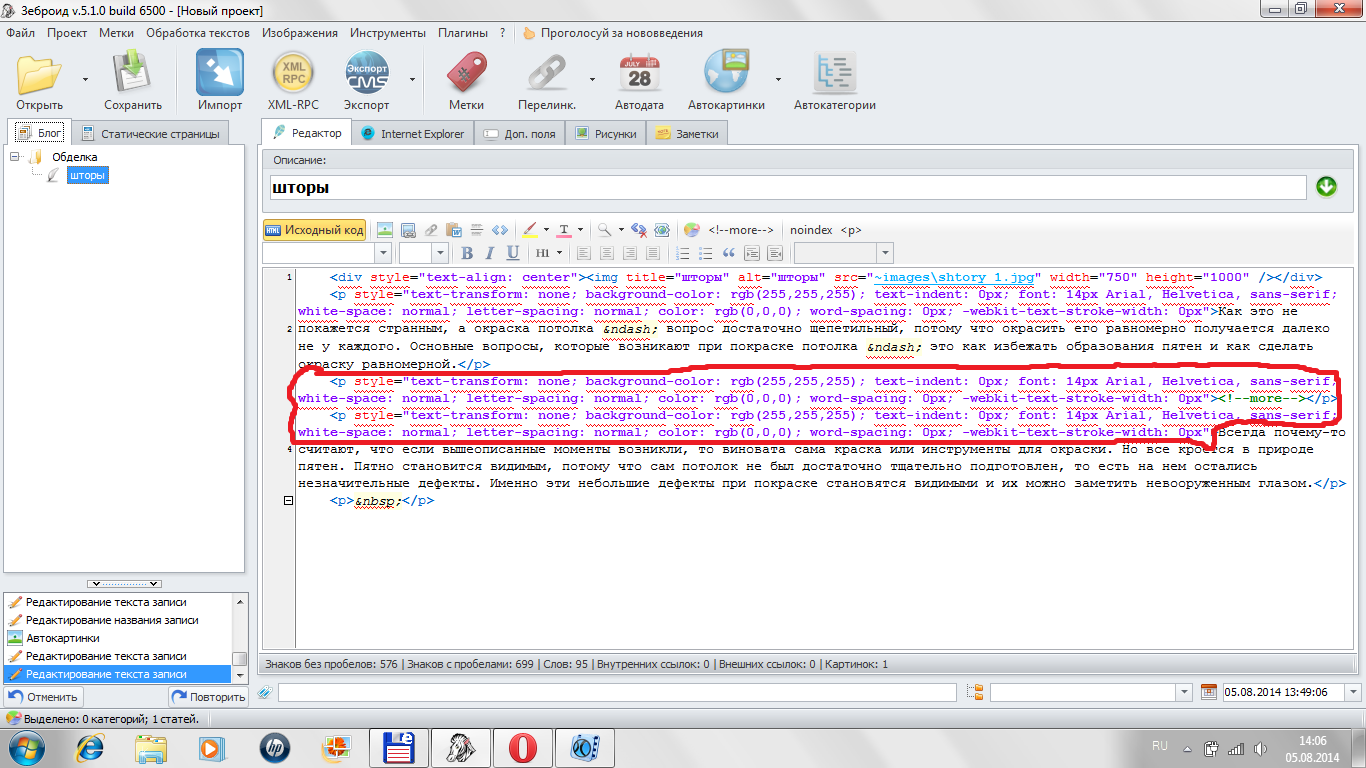Switch to the Статические страницы tab
Viewport: 1366px width, 768px height.
point(150,133)
